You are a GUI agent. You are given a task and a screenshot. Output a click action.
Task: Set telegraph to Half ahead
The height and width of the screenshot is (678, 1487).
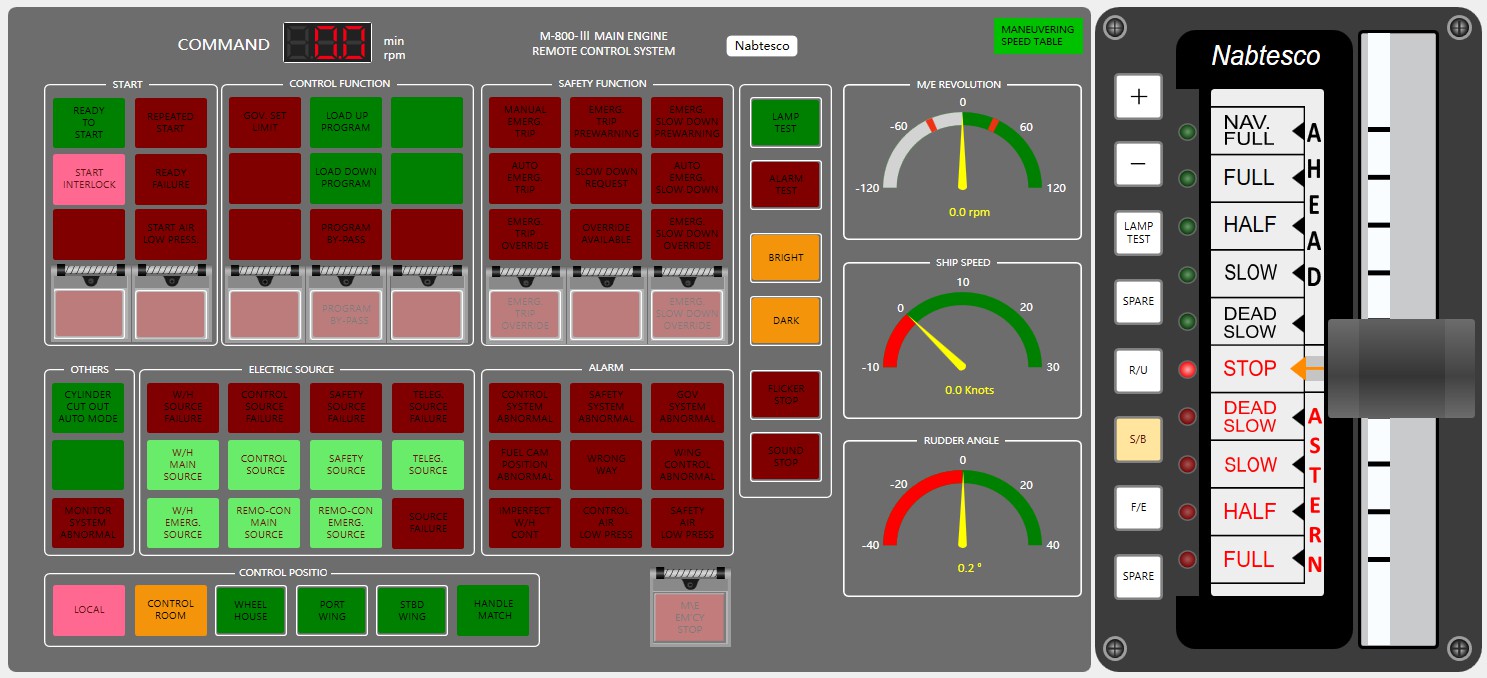pyautogui.click(x=1257, y=225)
